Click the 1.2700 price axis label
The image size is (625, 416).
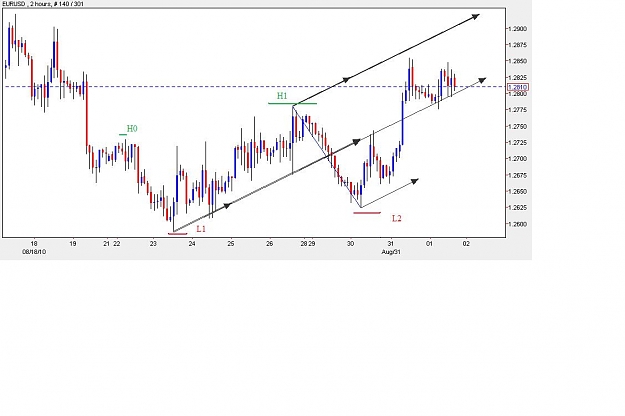coord(518,159)
